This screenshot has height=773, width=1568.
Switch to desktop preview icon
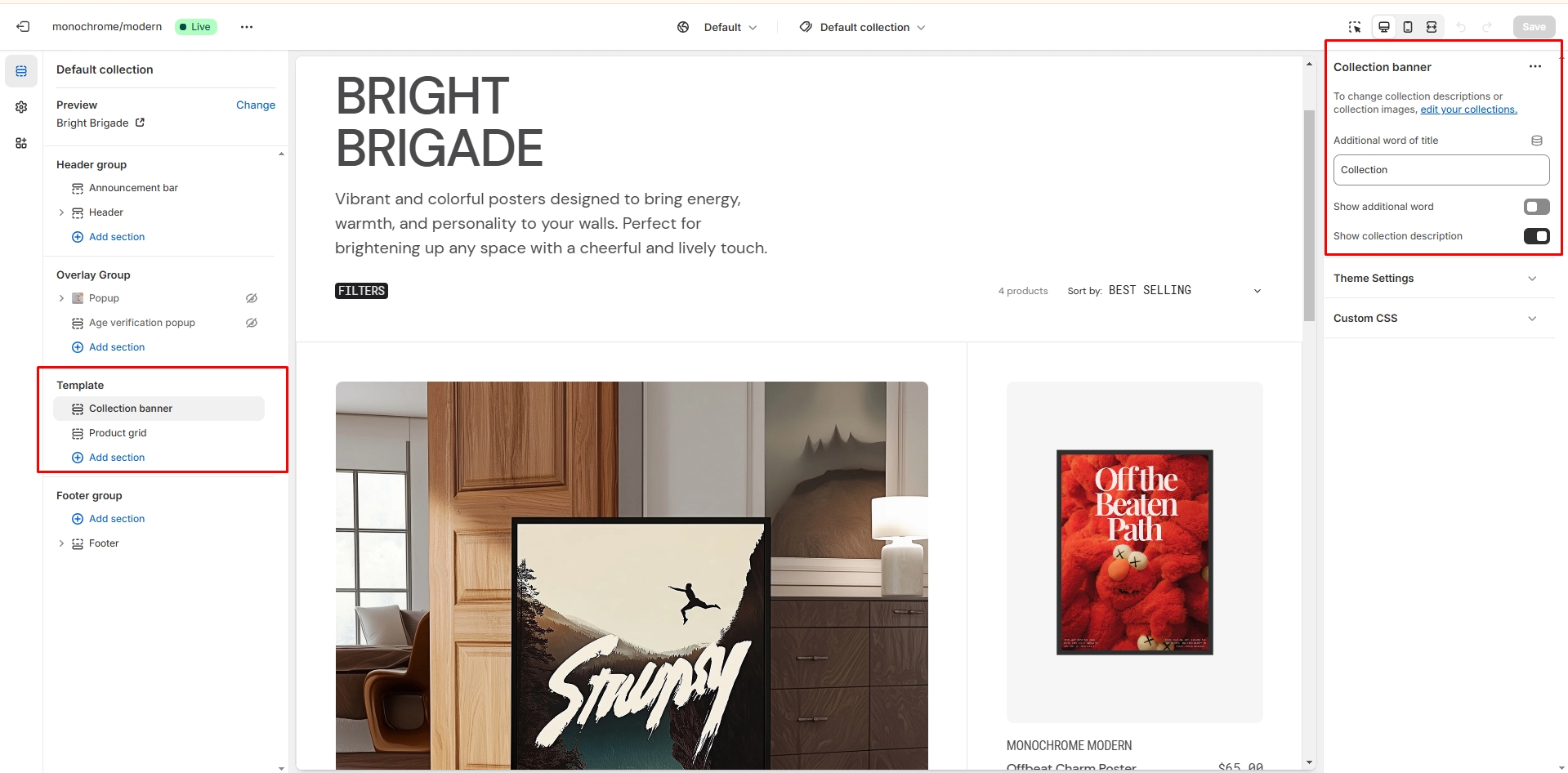click(1384, 27)
